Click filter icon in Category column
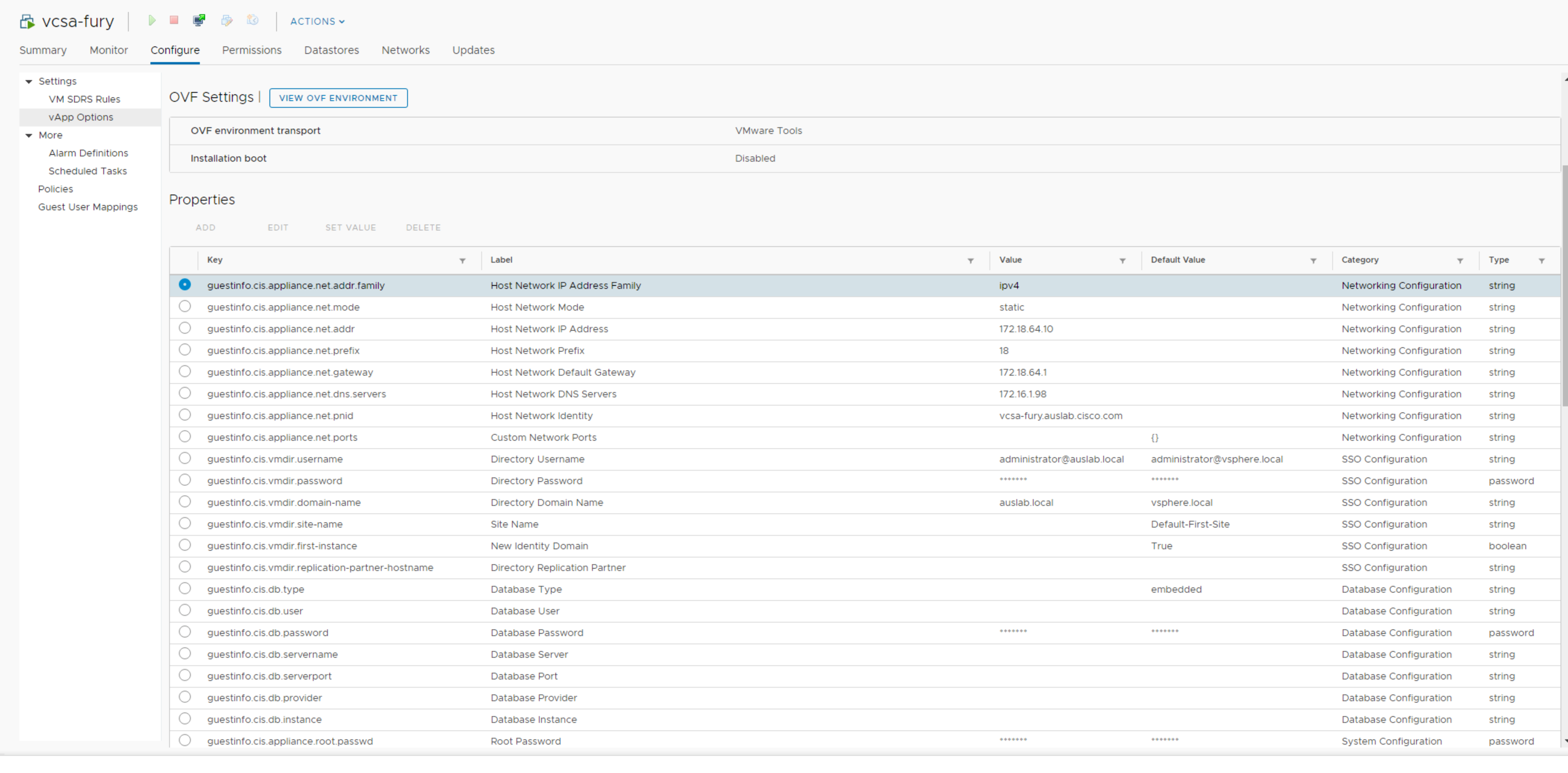 tap(1459, 260)
